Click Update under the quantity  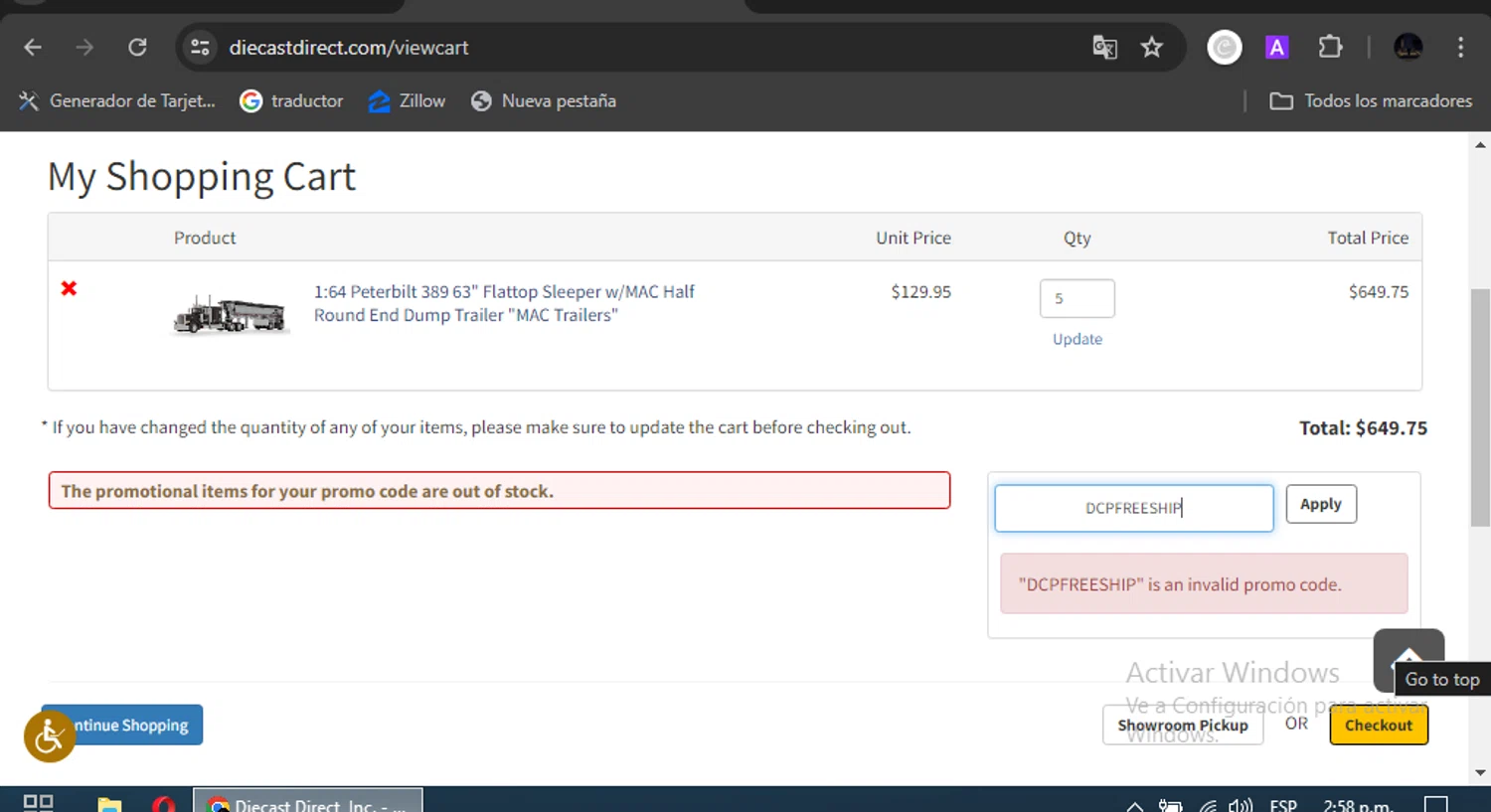[x=1077, y=339]
